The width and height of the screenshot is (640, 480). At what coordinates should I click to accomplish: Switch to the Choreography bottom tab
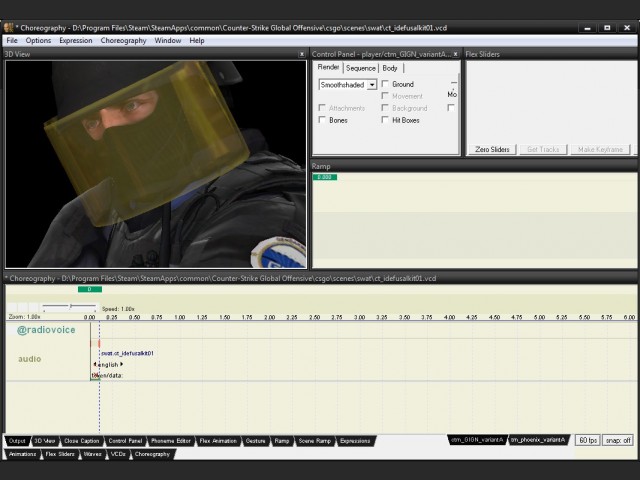point(152,454)
